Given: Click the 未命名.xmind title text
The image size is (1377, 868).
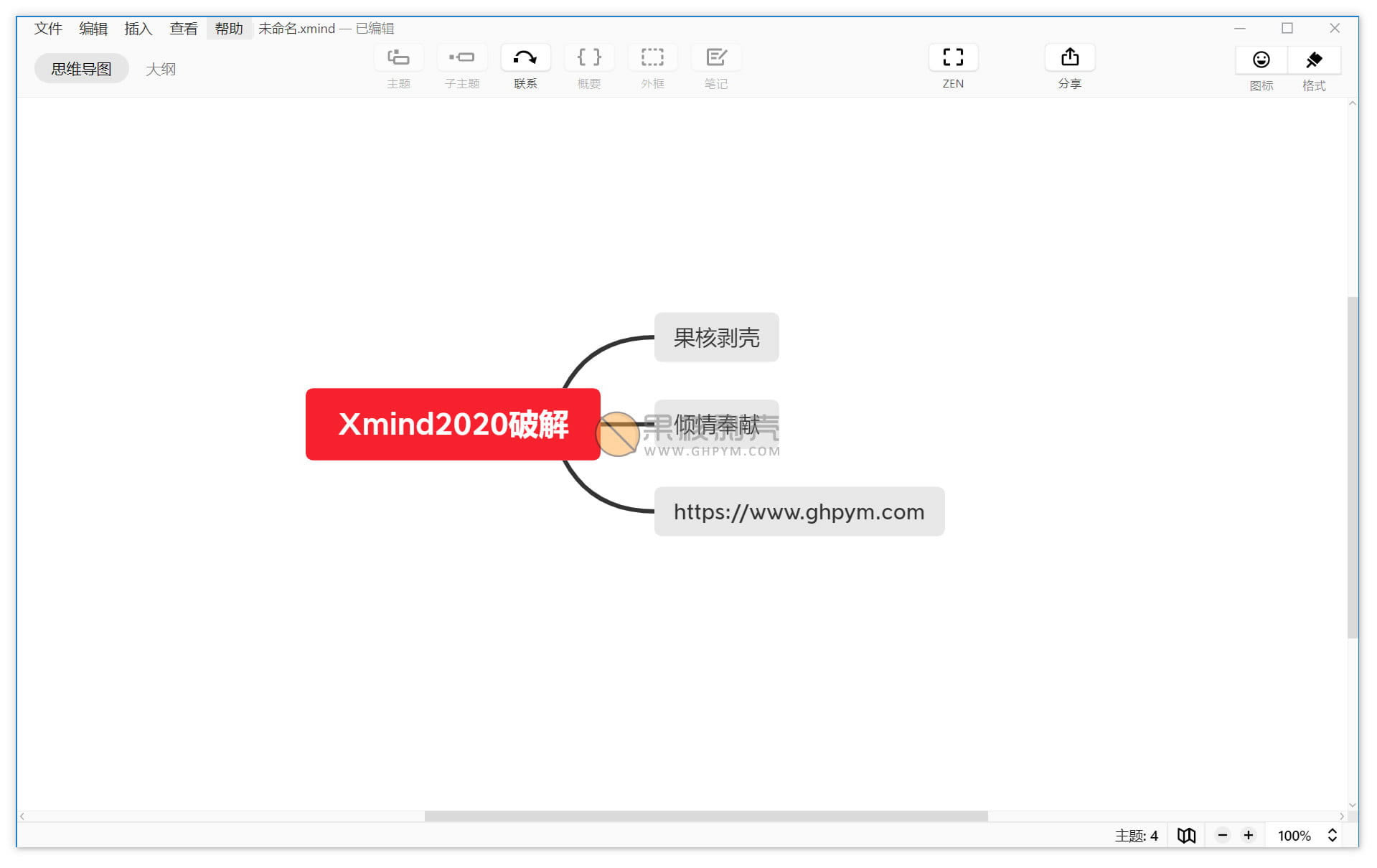Looking at the screenshot, I should click(296, 29).
